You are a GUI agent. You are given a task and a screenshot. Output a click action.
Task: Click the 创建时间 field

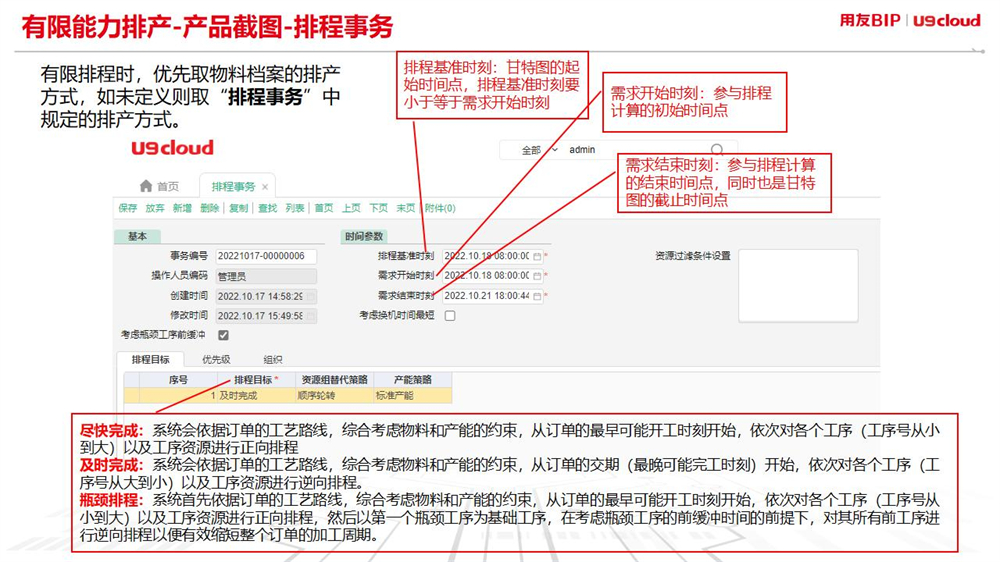point(266,296)
